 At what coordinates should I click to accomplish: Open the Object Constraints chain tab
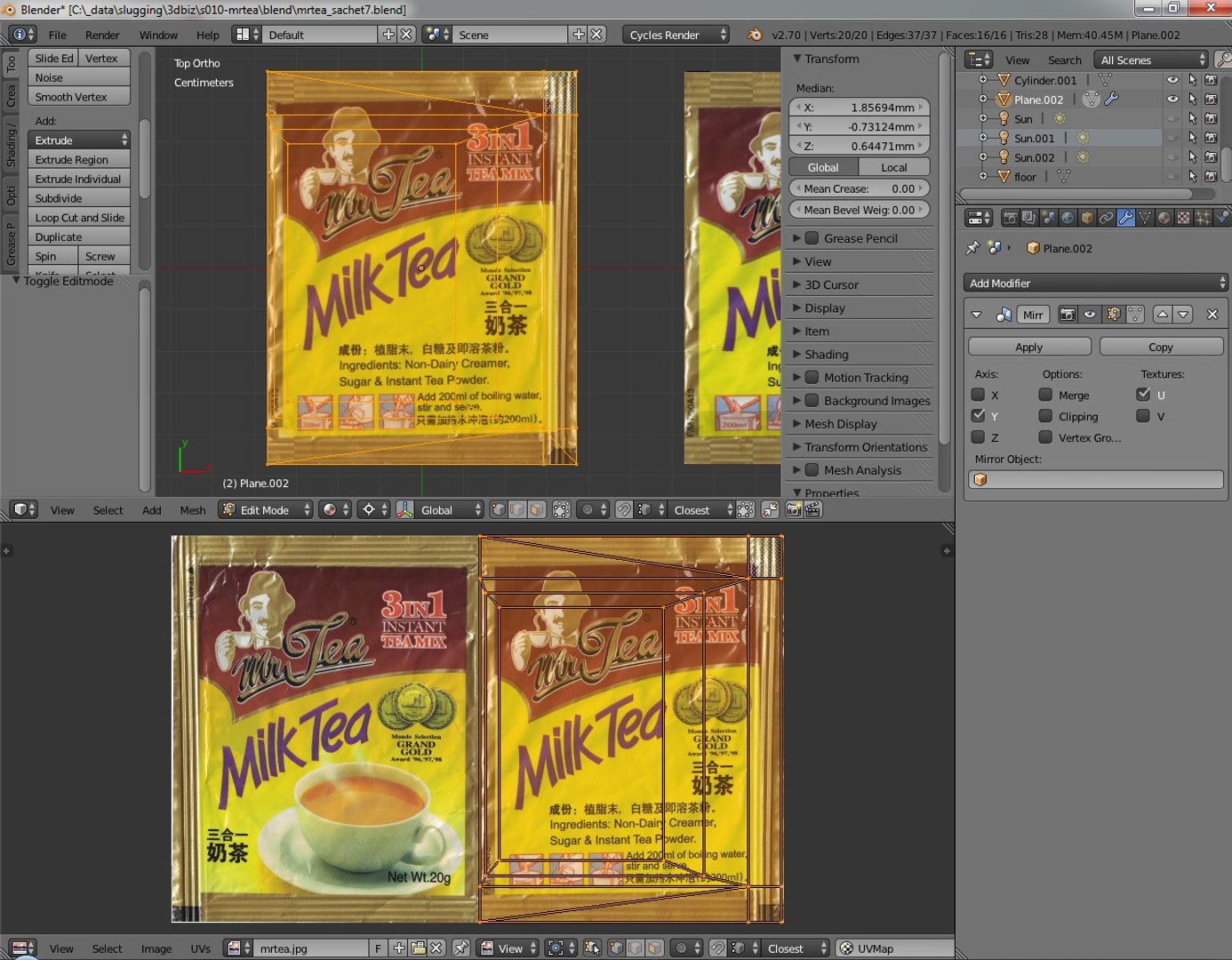tap(1107, 218)
